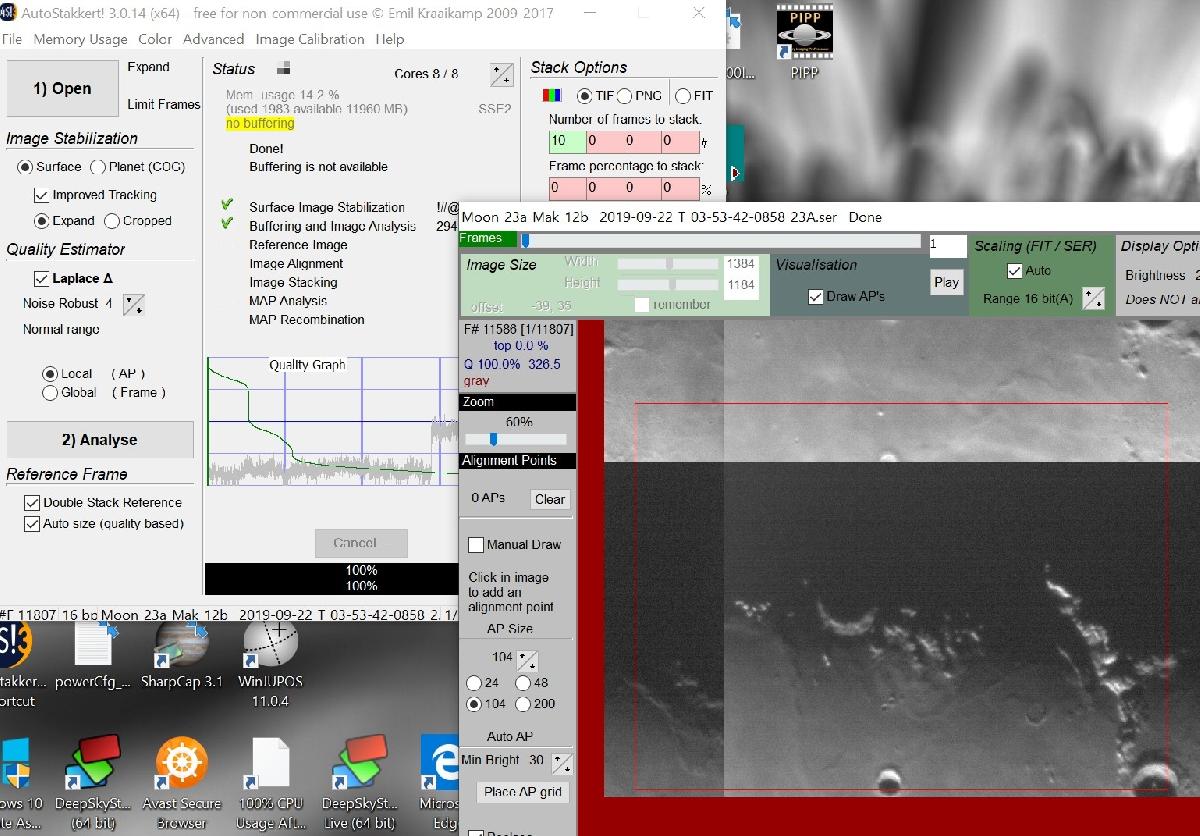Click Expand next to the Open button
This screenshot has width=1200, height=836.
[x=148, y=67]
